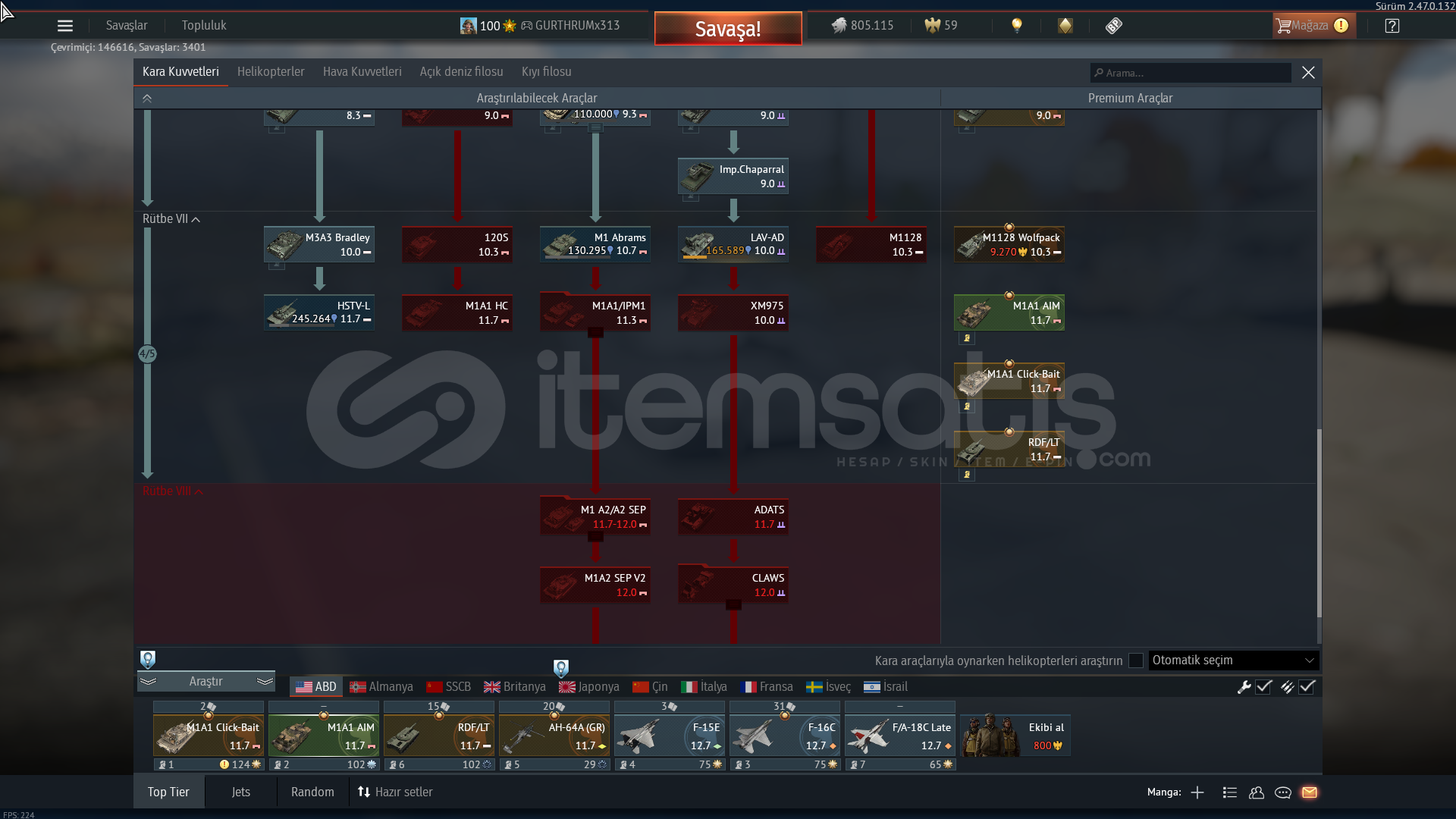
Task: Select HSTV-L in the research tree
Action: 319,312
